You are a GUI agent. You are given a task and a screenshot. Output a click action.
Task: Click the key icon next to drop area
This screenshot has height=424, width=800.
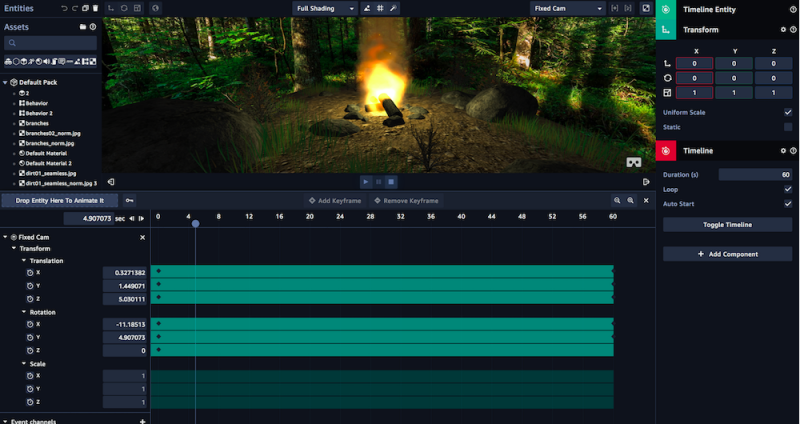tap(130, 200)
